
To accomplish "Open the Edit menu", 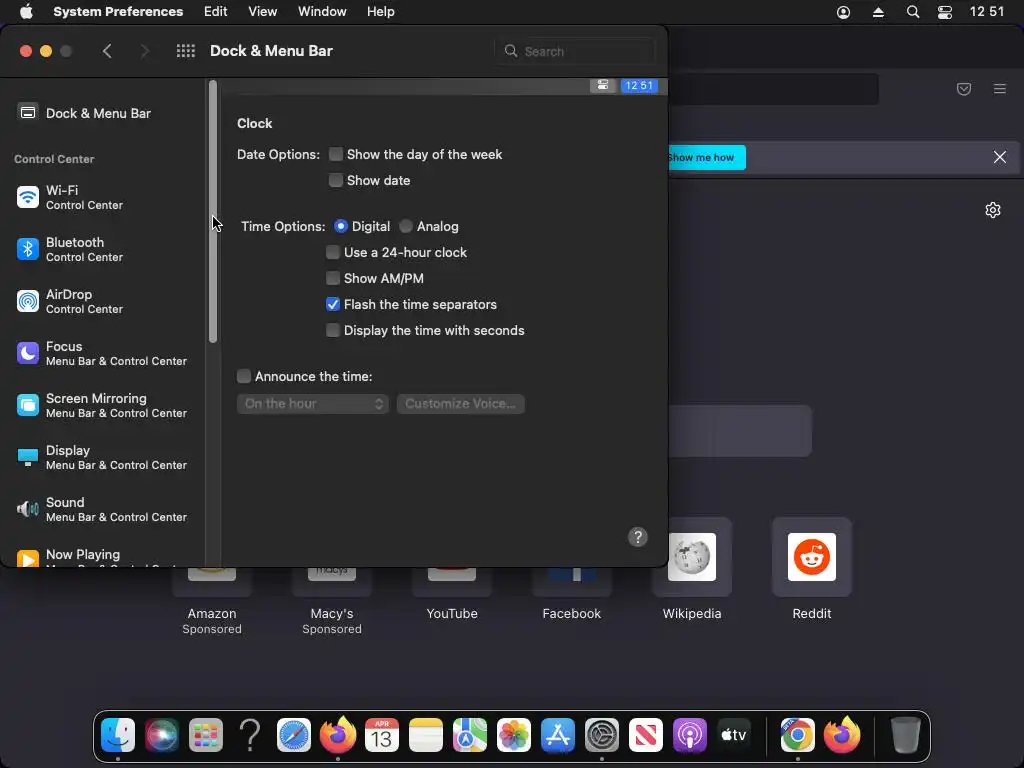I will pos(216,12).
